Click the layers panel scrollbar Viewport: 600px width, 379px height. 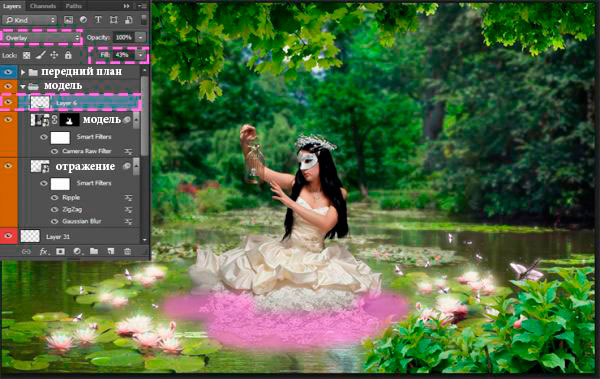(x=144, y=115)
